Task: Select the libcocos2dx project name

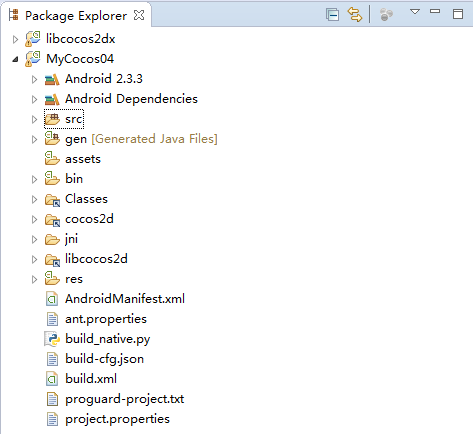Action: [x=81, y=39]
